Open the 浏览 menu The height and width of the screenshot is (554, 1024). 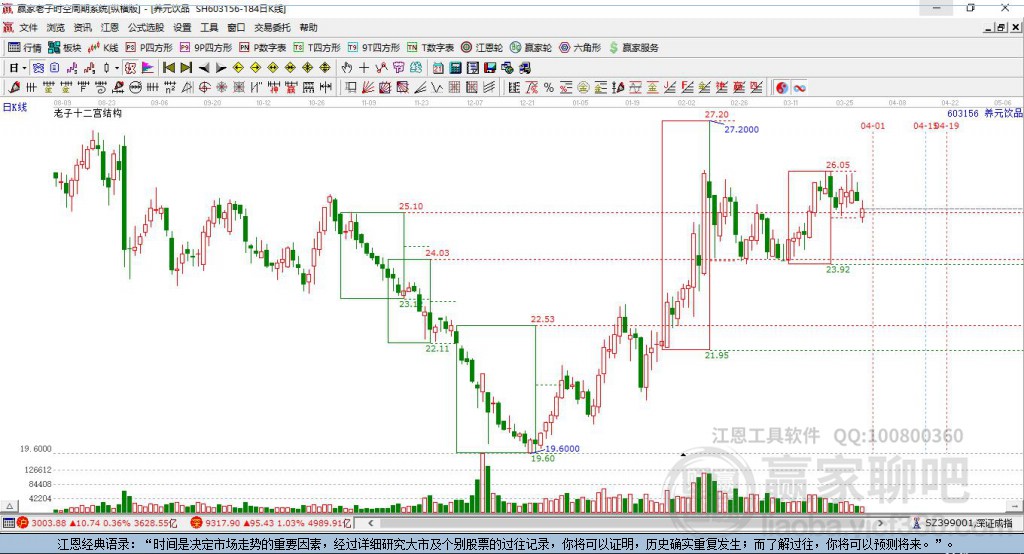[56, 27]
